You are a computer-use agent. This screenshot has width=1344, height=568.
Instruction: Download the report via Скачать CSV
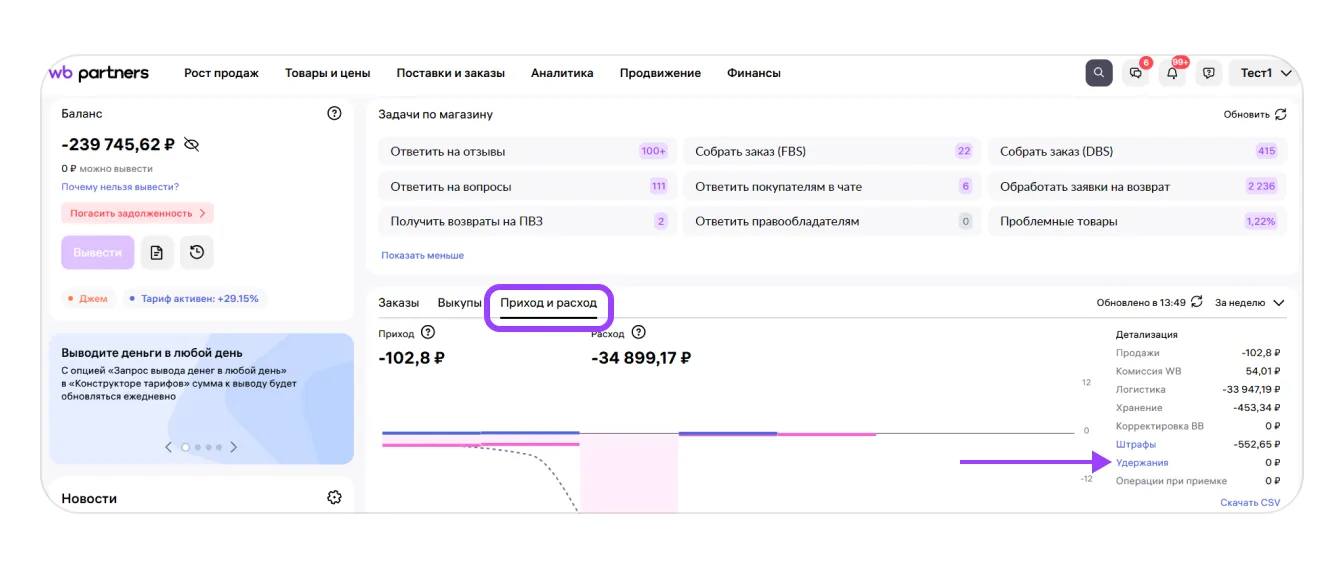click(x=1249, y=503)
